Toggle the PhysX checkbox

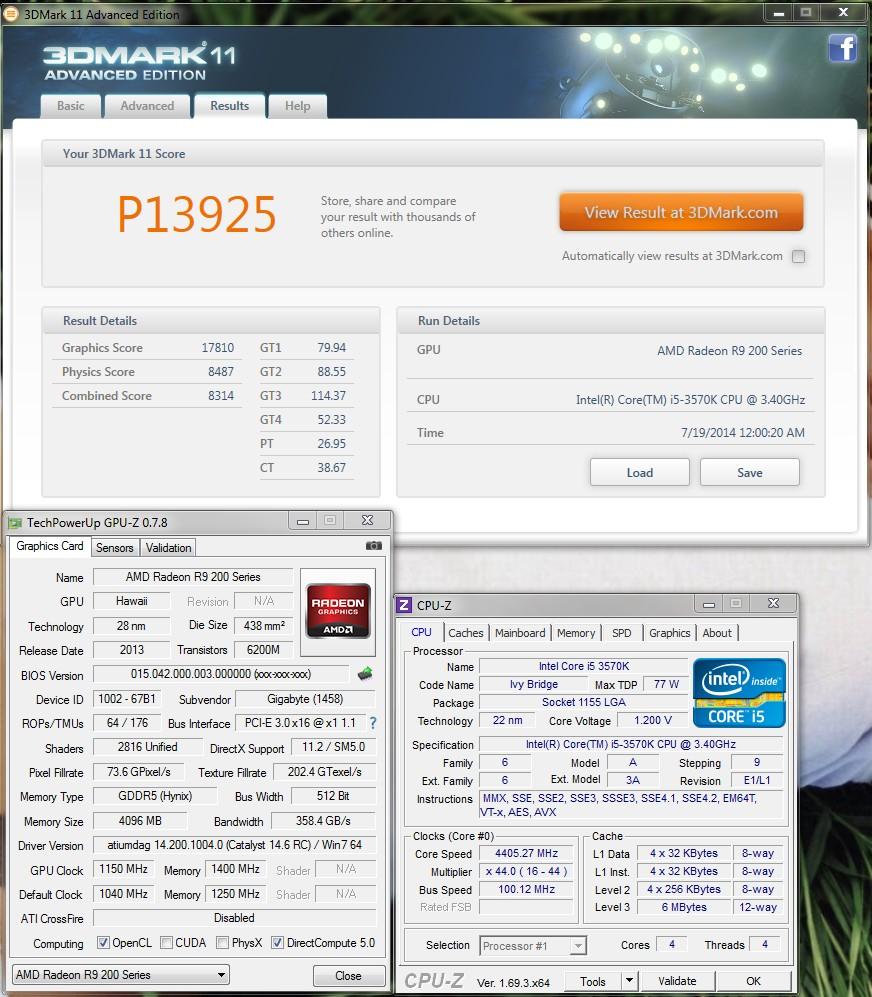pos(222,942)
